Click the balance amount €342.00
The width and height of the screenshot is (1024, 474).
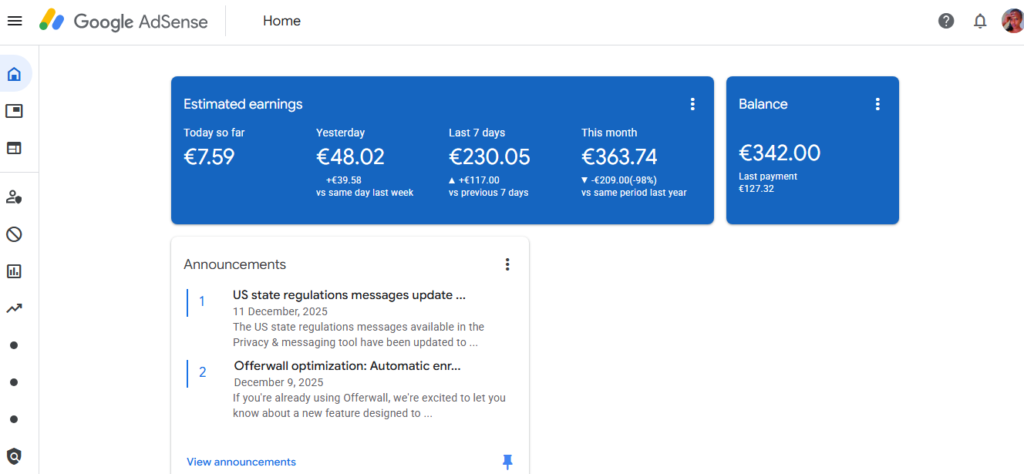(x=780, y=153)
